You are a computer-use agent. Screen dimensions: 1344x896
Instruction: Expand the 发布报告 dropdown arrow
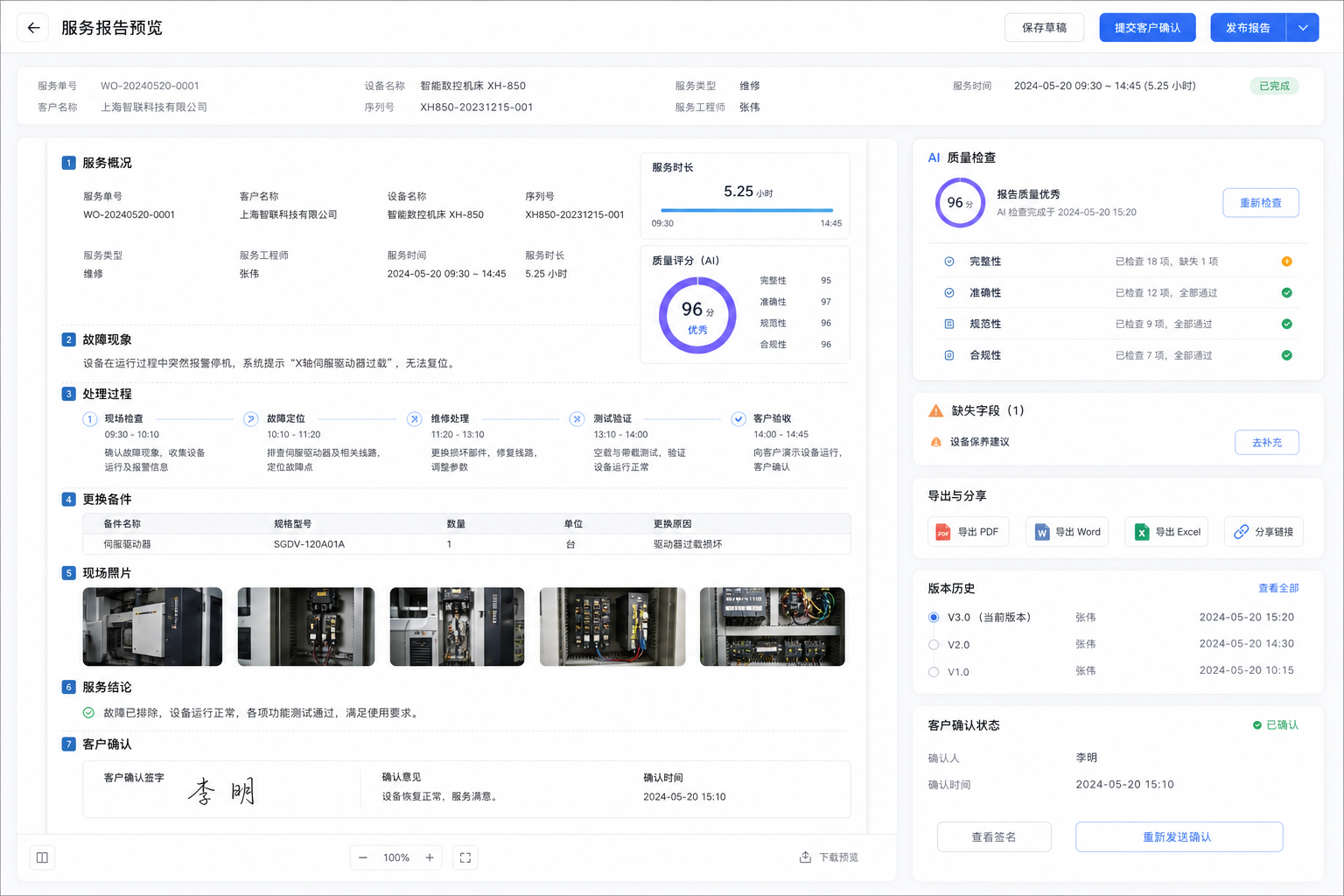pos(1303,28)
